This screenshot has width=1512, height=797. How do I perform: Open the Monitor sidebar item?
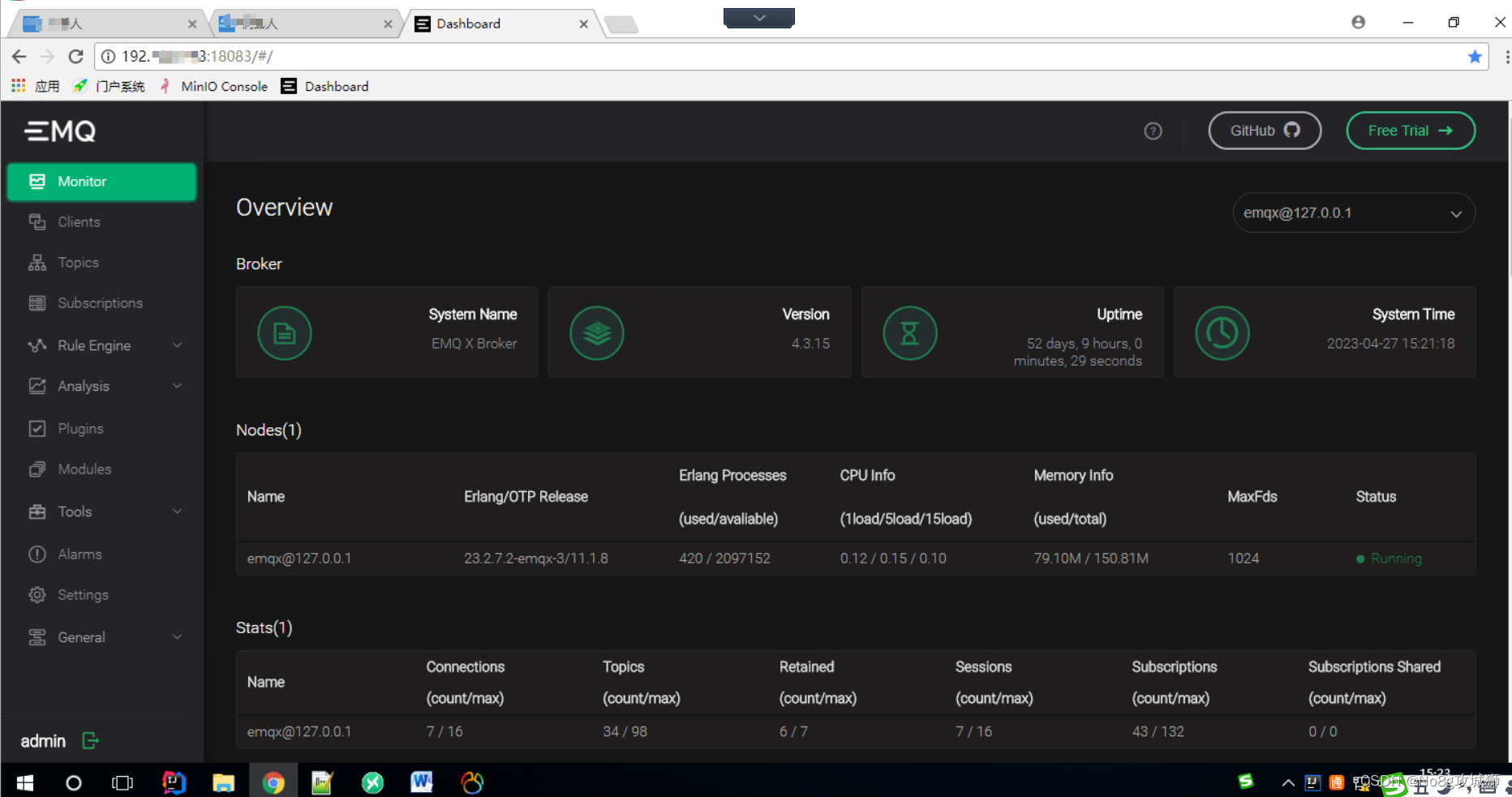(x=101, y=182)
